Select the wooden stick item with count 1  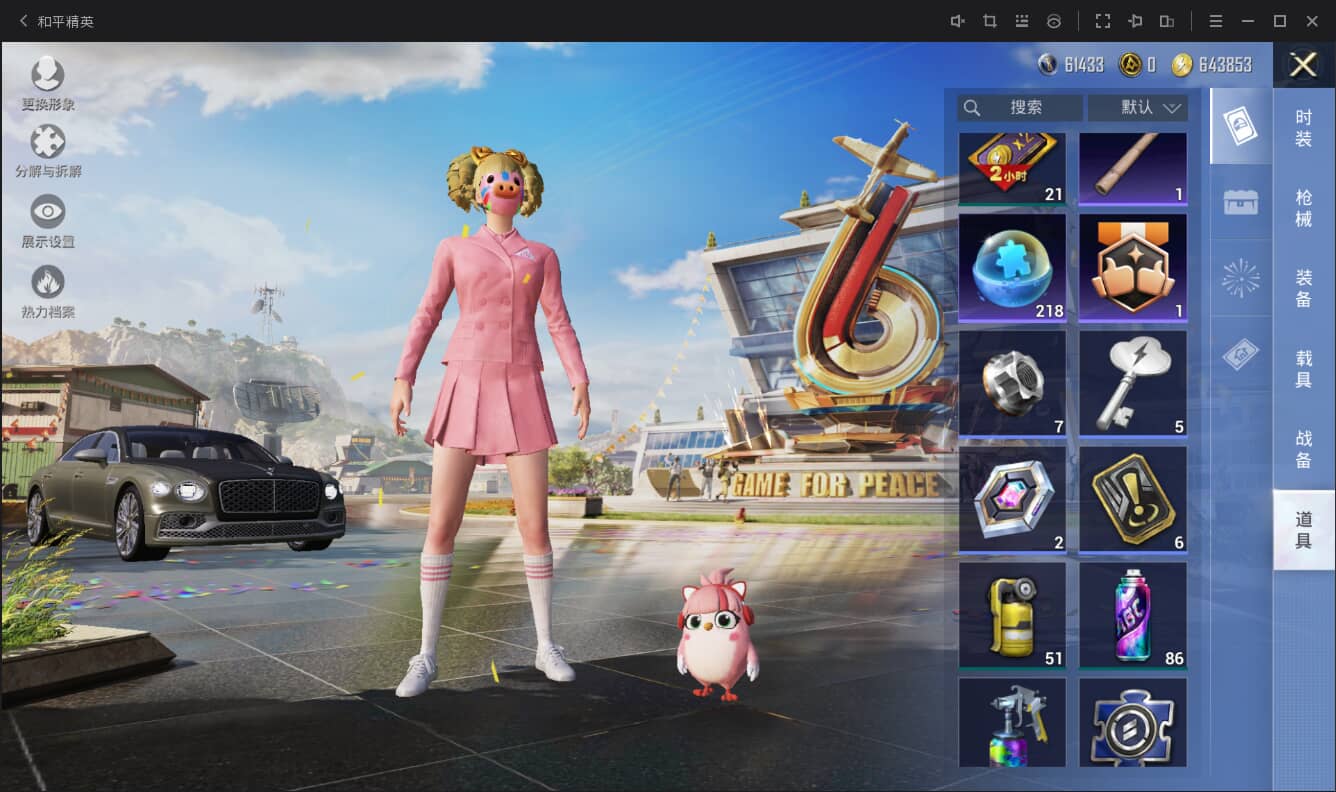pyautogui.click(x=1133, y=169)
